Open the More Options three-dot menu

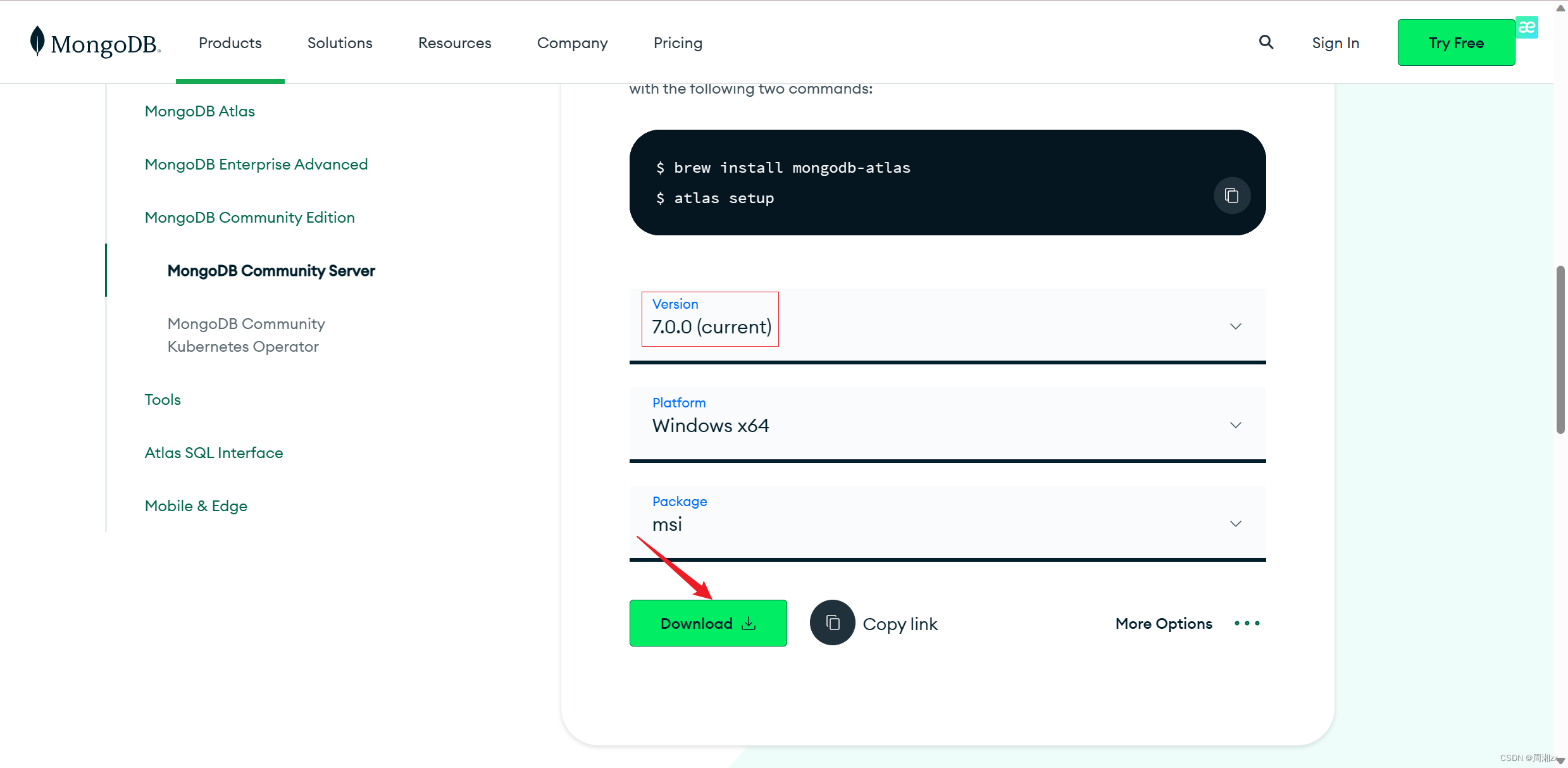(x=1247, y=623)
